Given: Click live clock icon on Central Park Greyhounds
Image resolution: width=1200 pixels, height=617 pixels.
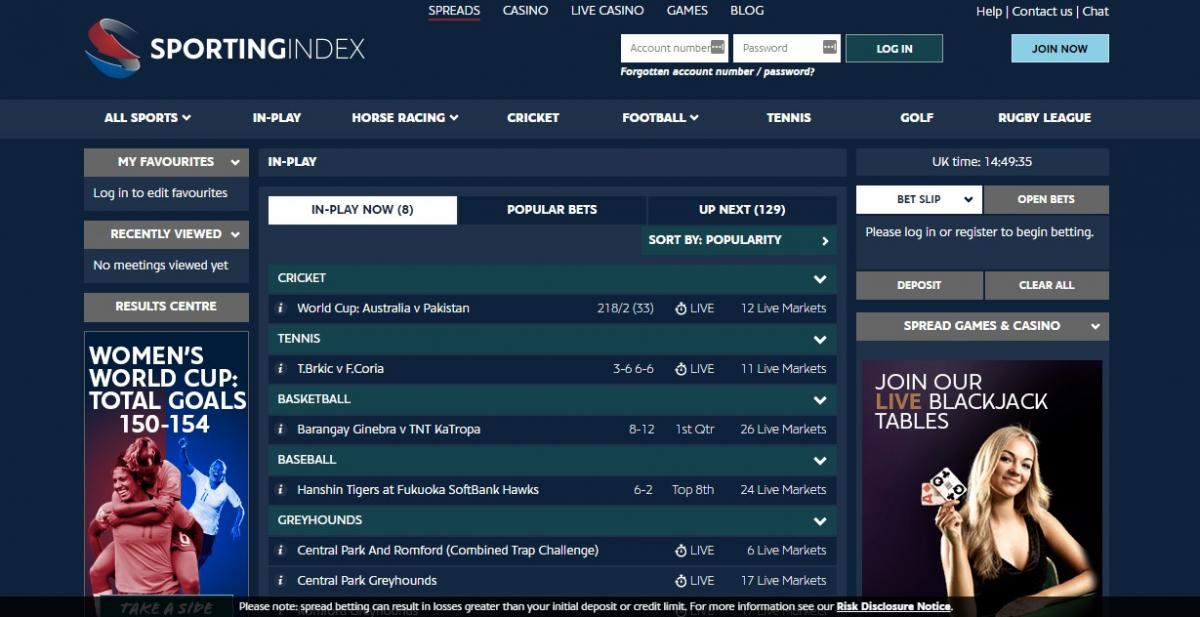Looking at the screenshot, I should [x=681, y=581].
